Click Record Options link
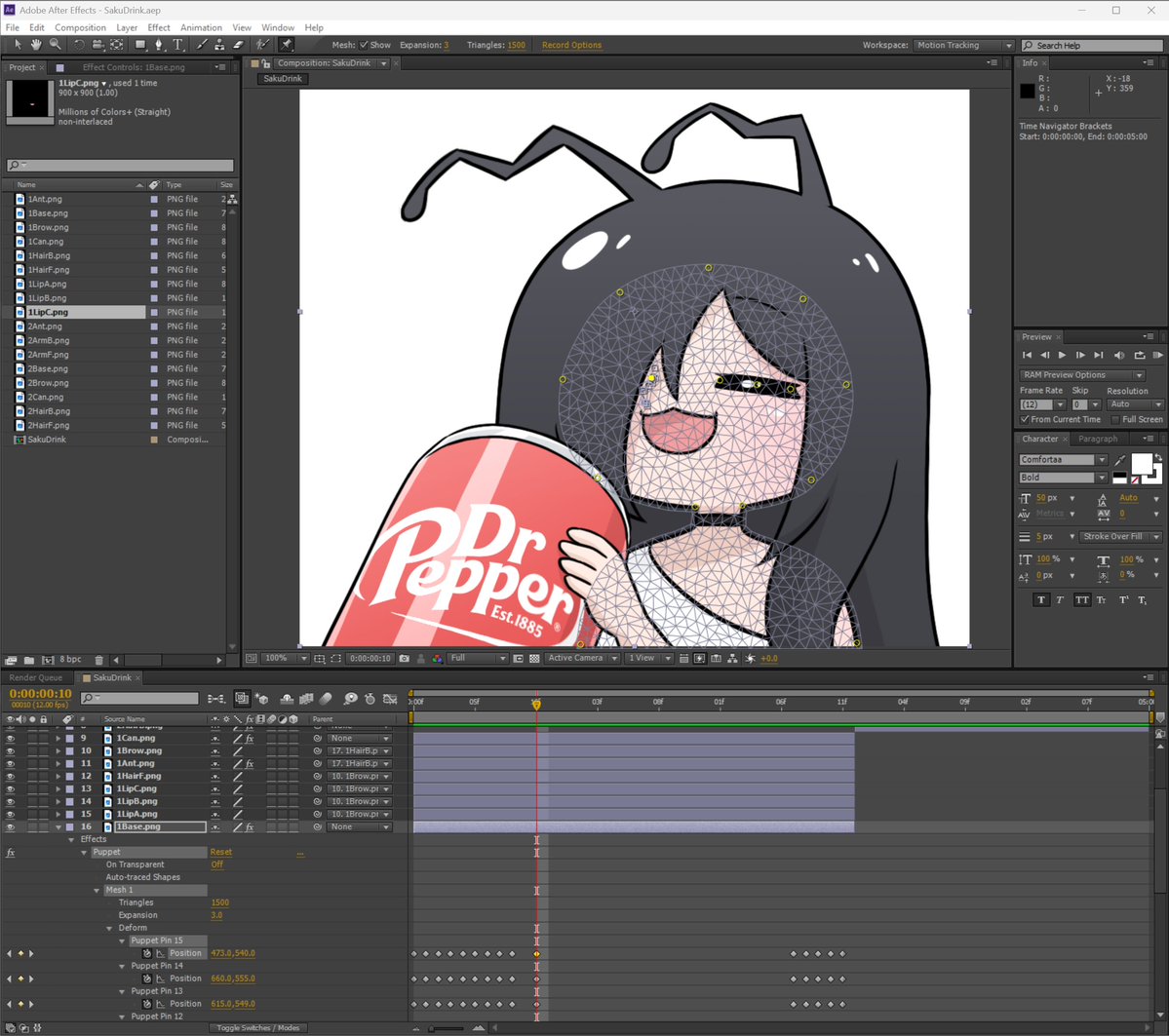Image resolution: width=1169 pixels, height=1036 pixels. (571, 45)
